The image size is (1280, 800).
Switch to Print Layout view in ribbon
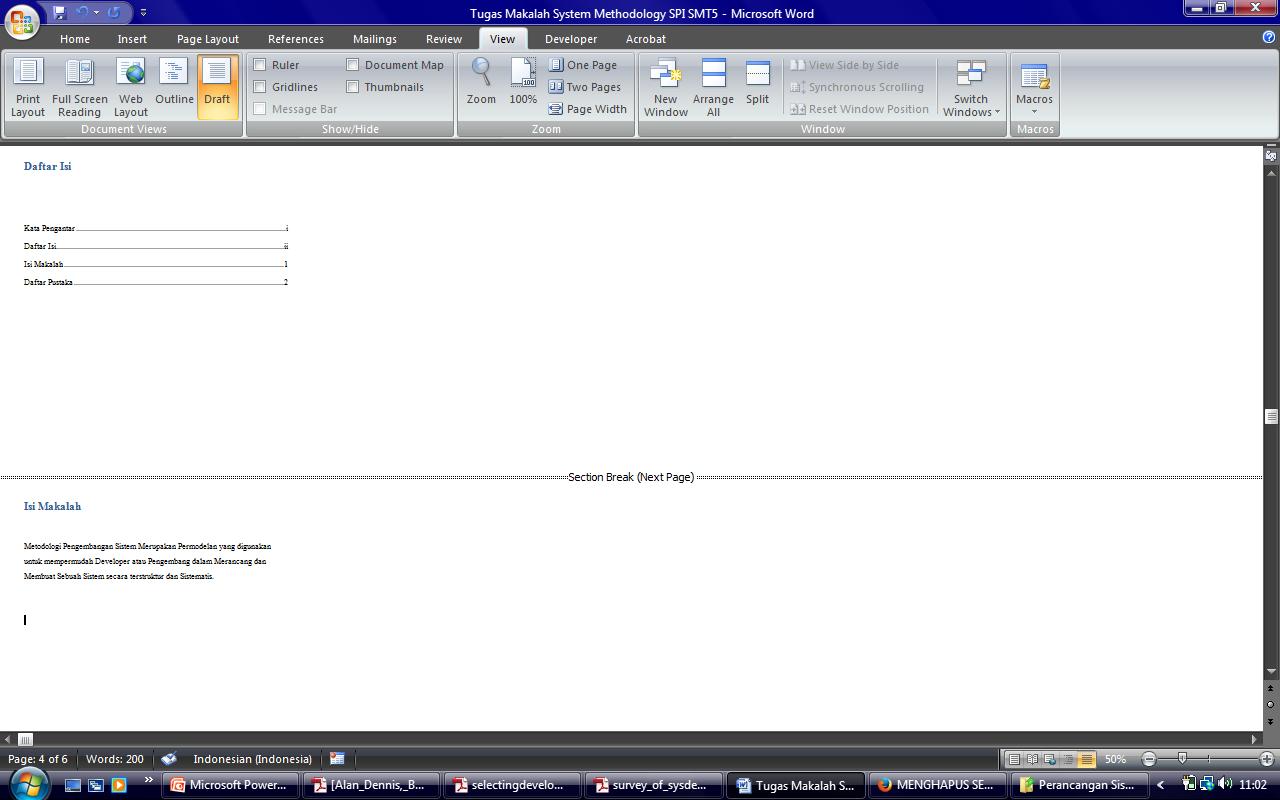tap(28, 88)
